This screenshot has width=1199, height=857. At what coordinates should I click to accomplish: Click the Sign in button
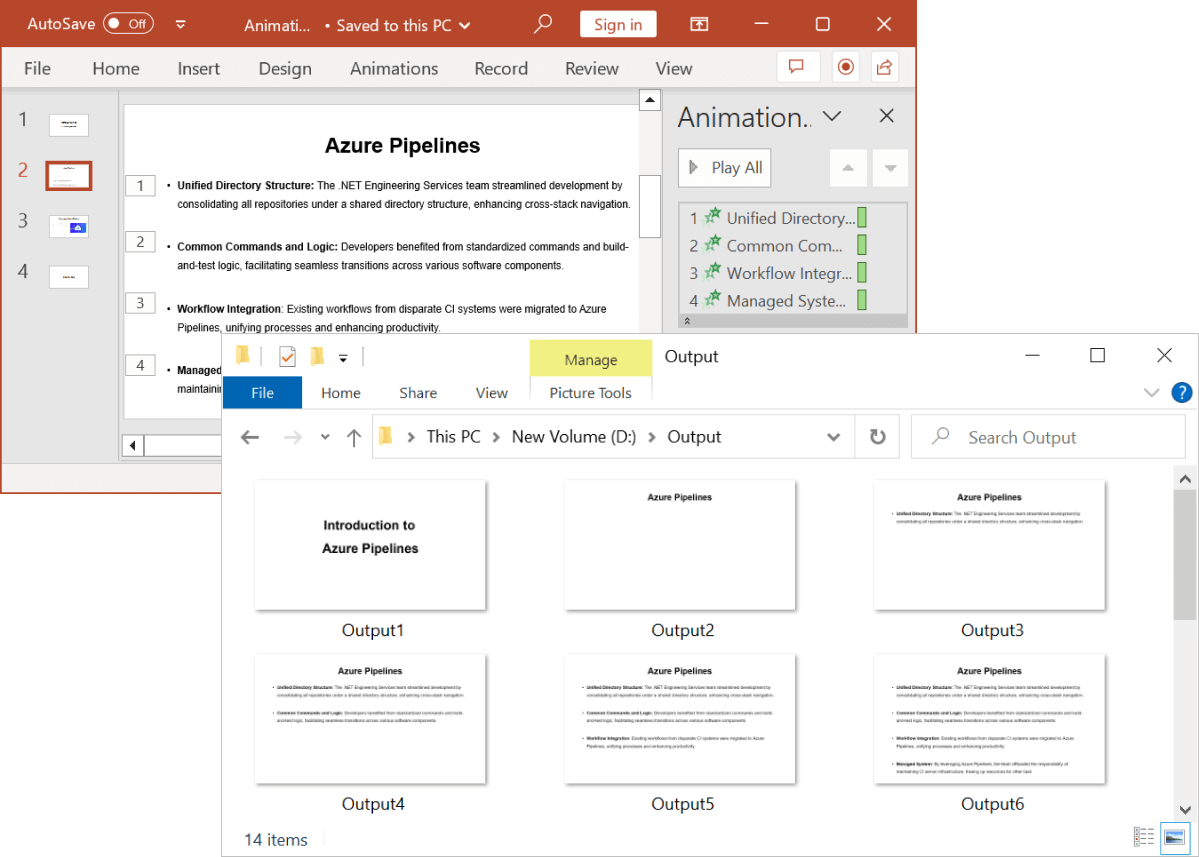pos(617,25)
